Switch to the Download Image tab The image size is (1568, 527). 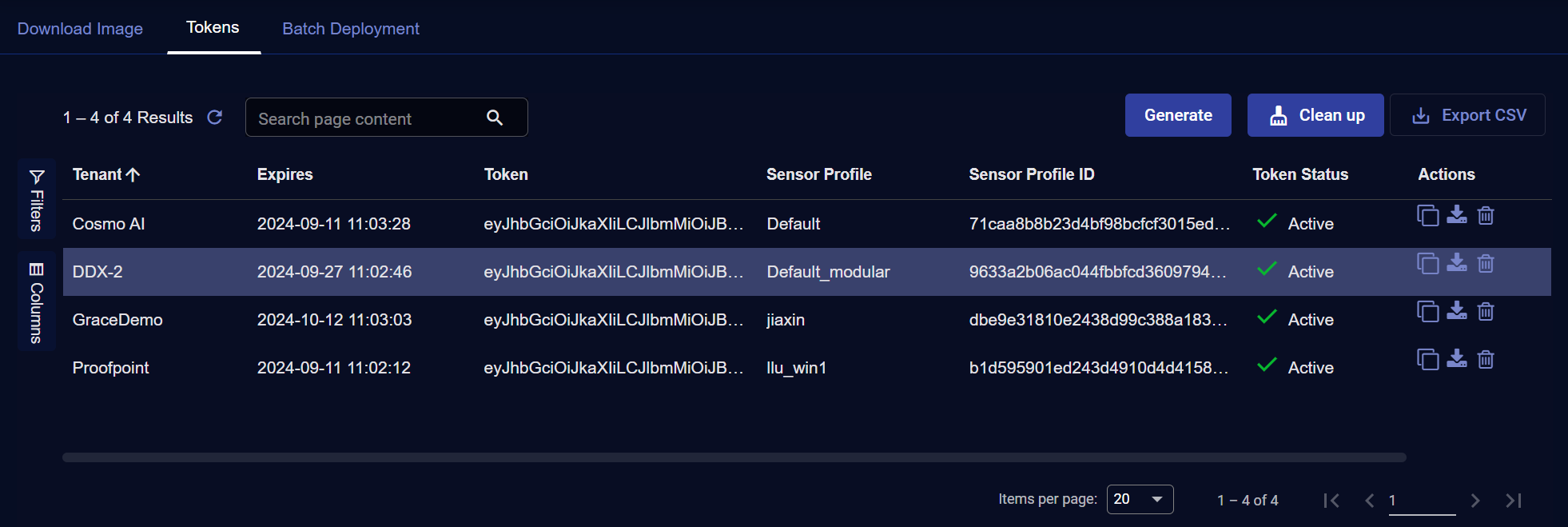[x=80, y=29]
